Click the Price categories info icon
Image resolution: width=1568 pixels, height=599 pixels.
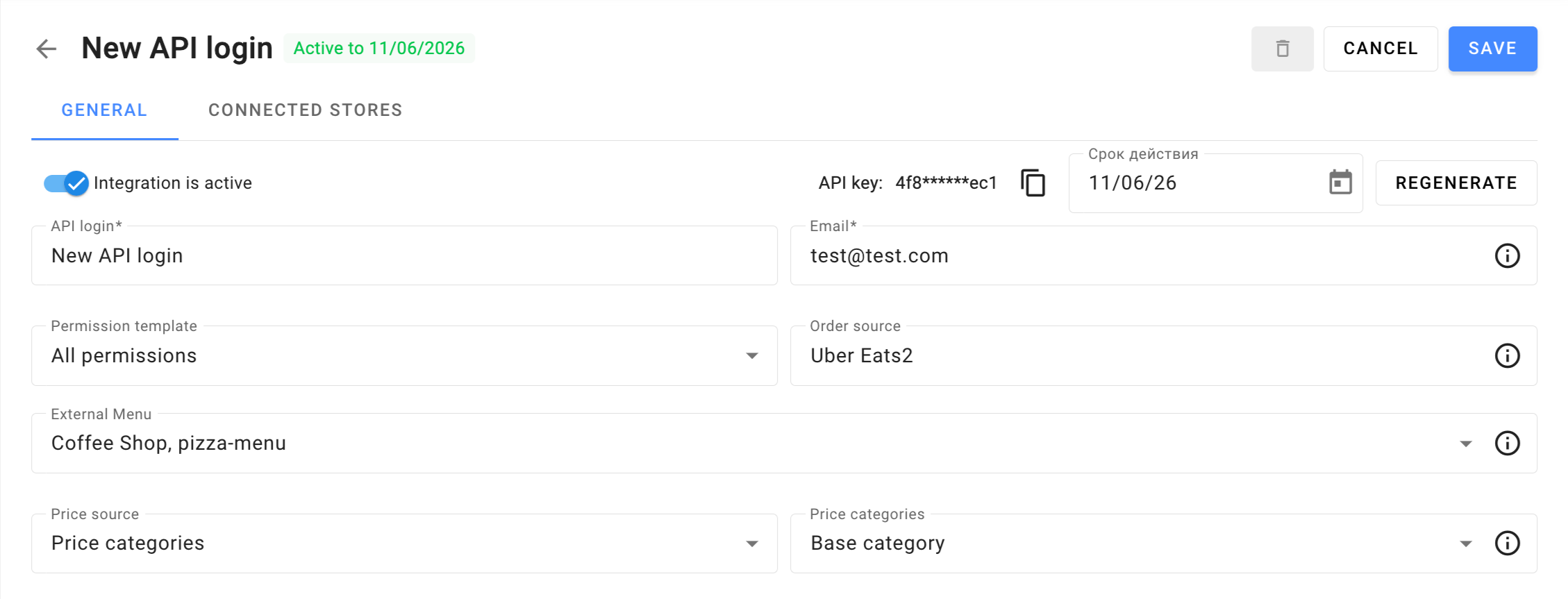click(x=1507, y=543)
